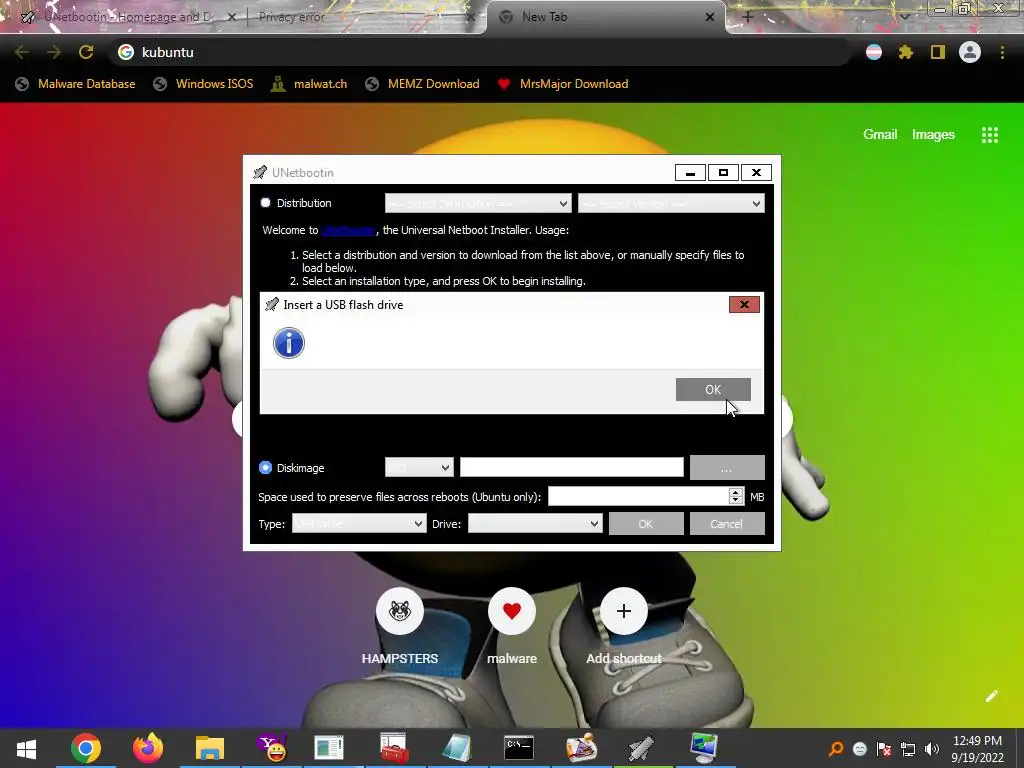1024x768 pixels.
Task: Increase the persistence space with the up arrow
Action: pyautogui.click(x=736, y=492)
